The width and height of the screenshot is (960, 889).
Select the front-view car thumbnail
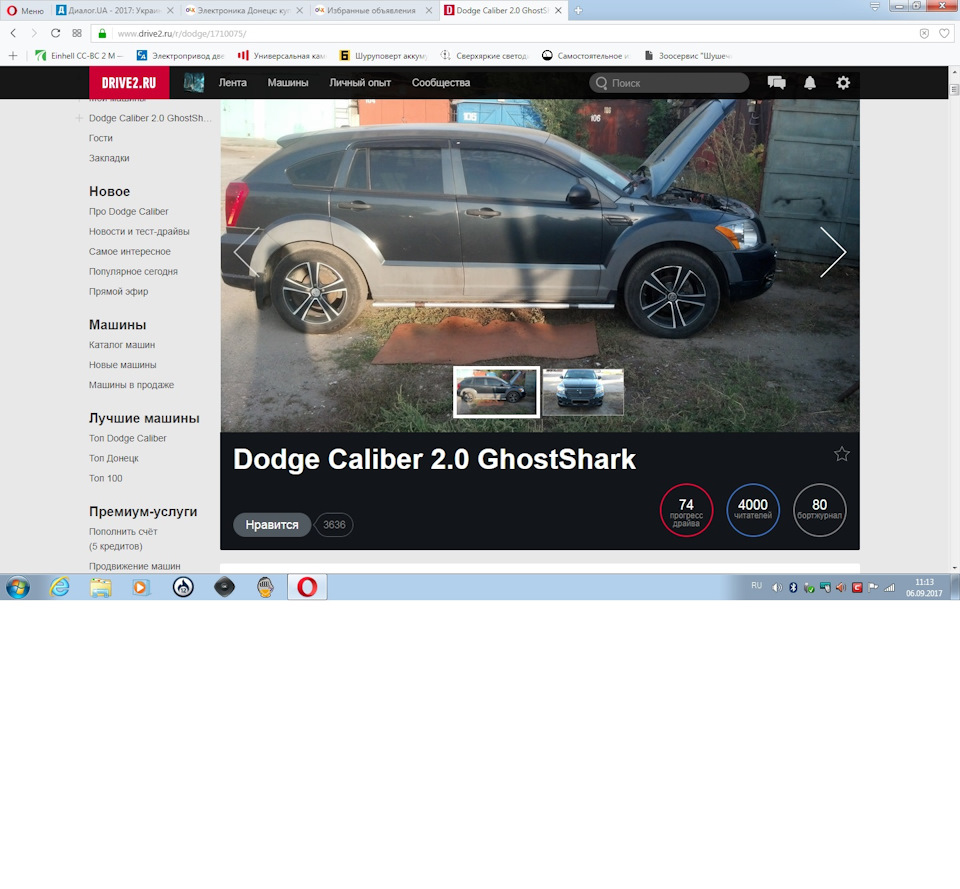[x=583, y=392]
